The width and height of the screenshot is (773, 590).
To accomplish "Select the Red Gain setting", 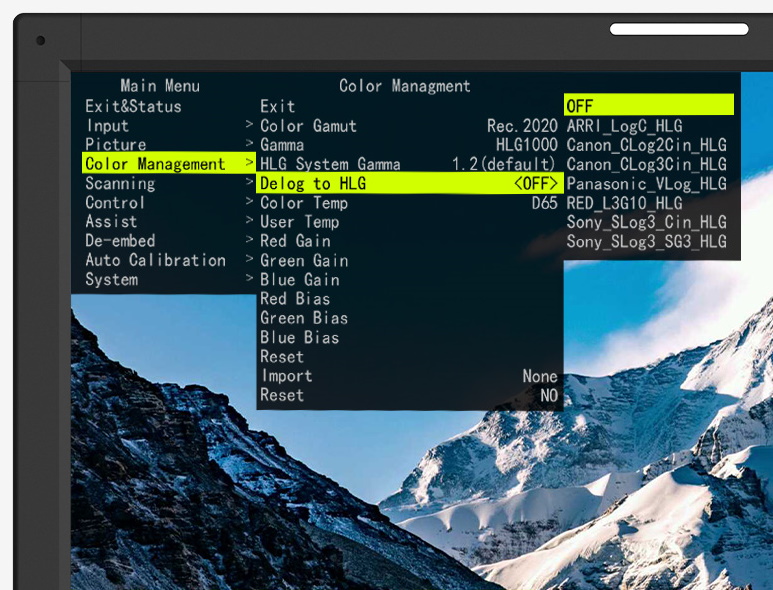I will pos(295,241).
